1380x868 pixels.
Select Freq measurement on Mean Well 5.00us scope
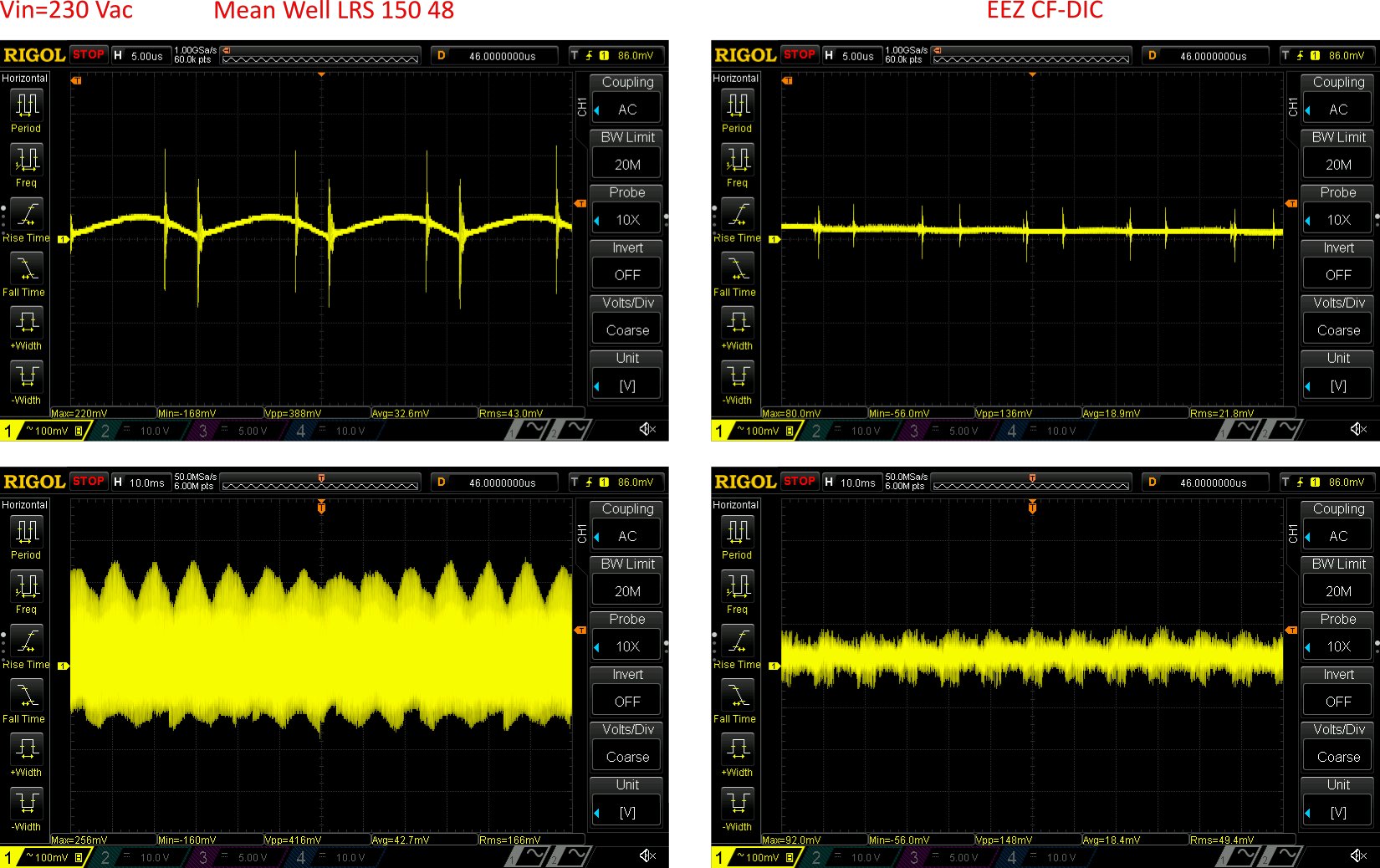pos(27,160)
